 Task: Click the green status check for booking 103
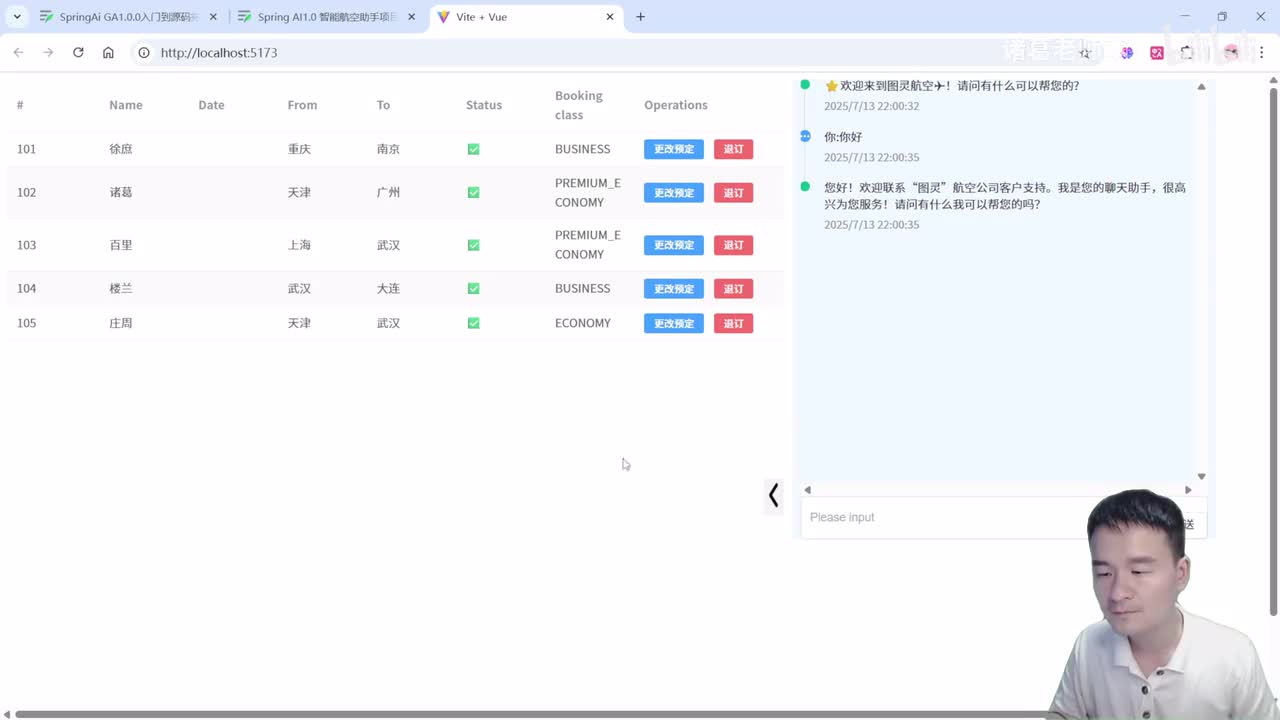coord(473,245)
